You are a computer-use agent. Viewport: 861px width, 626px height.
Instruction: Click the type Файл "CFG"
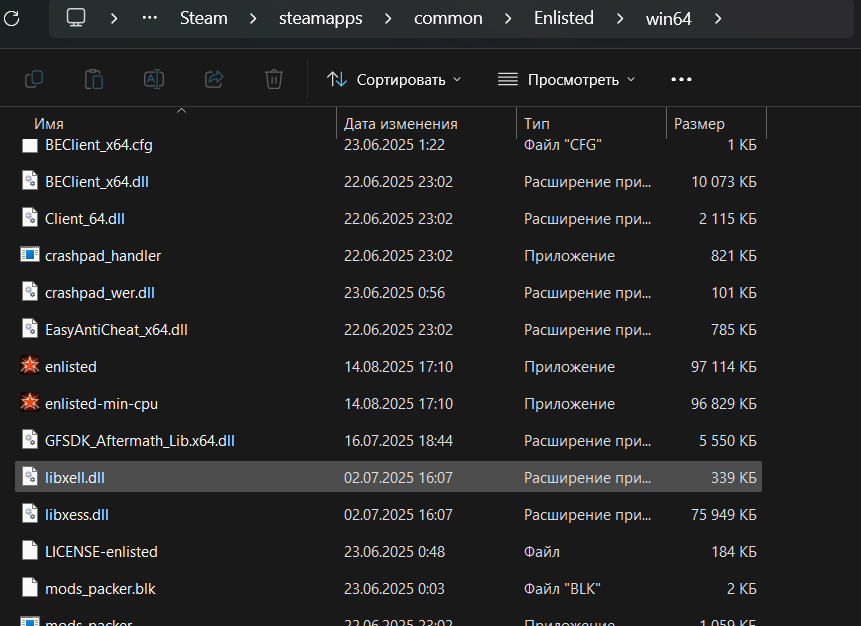tap(563, 145)
